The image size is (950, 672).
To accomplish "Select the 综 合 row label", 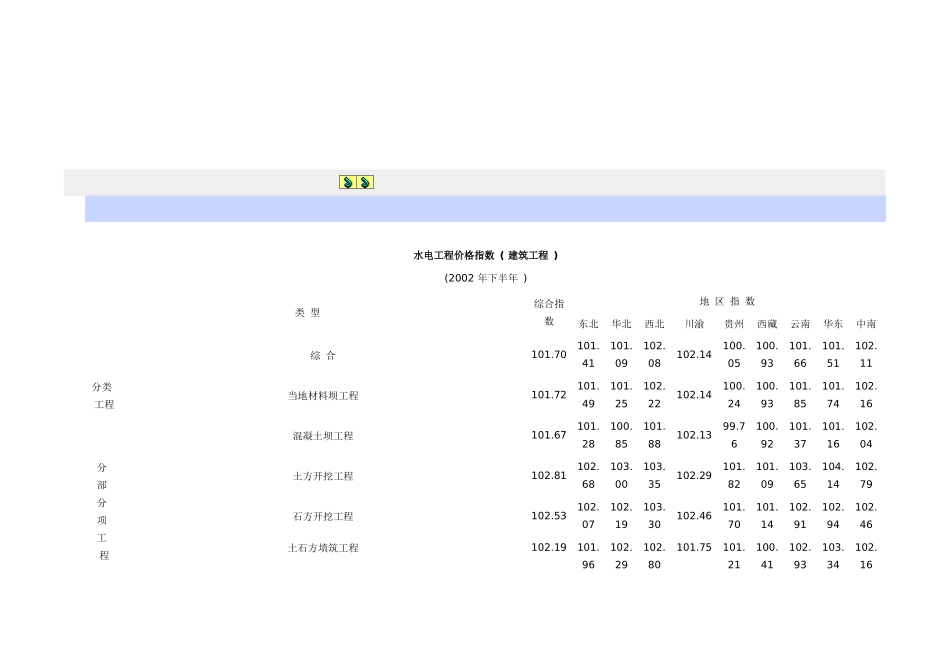I will pos(323,356).
